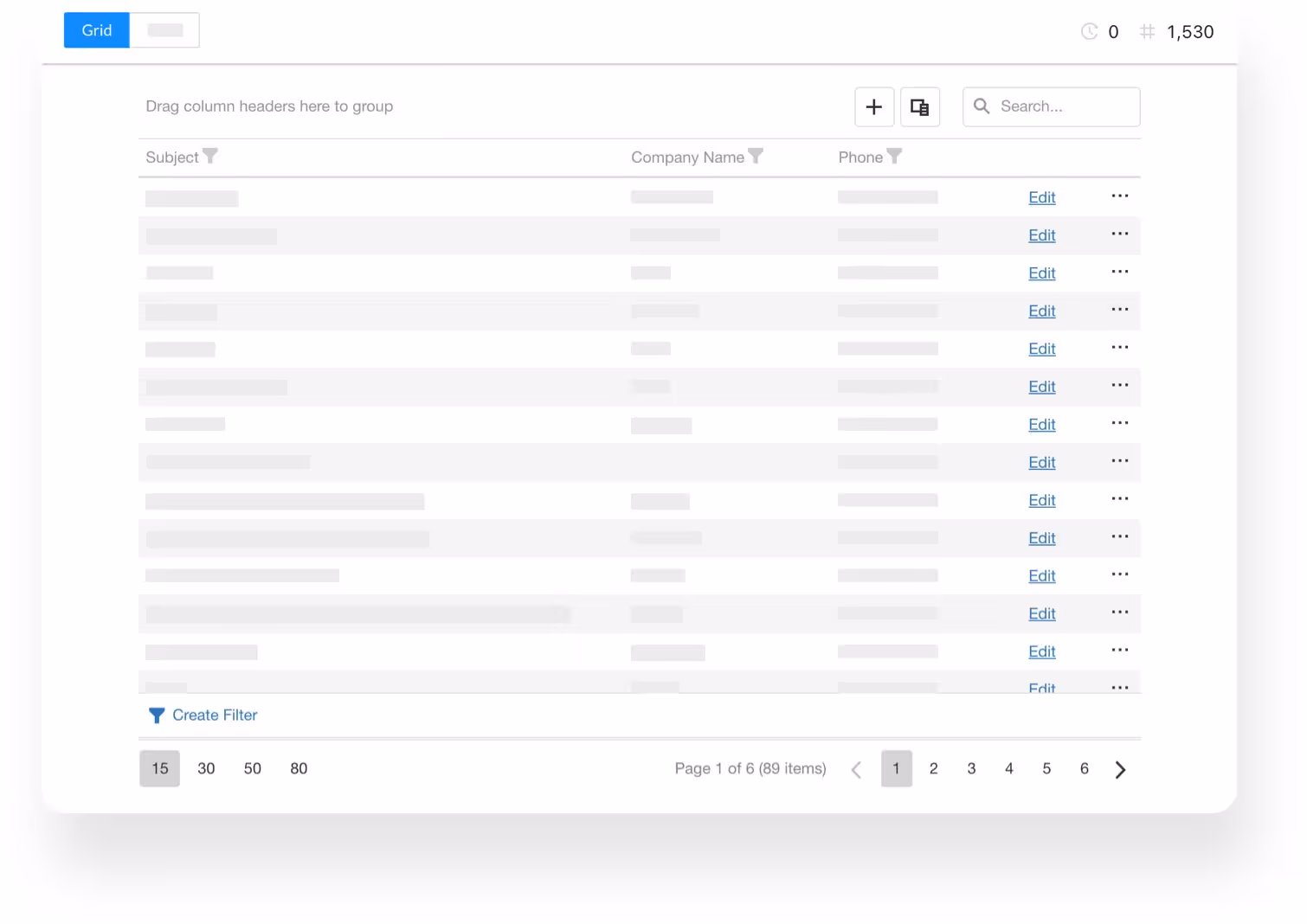Click Edit link in the sixth row
Image resolution: width=1307 pixels, height=924 pixels.
[1041, 387]
